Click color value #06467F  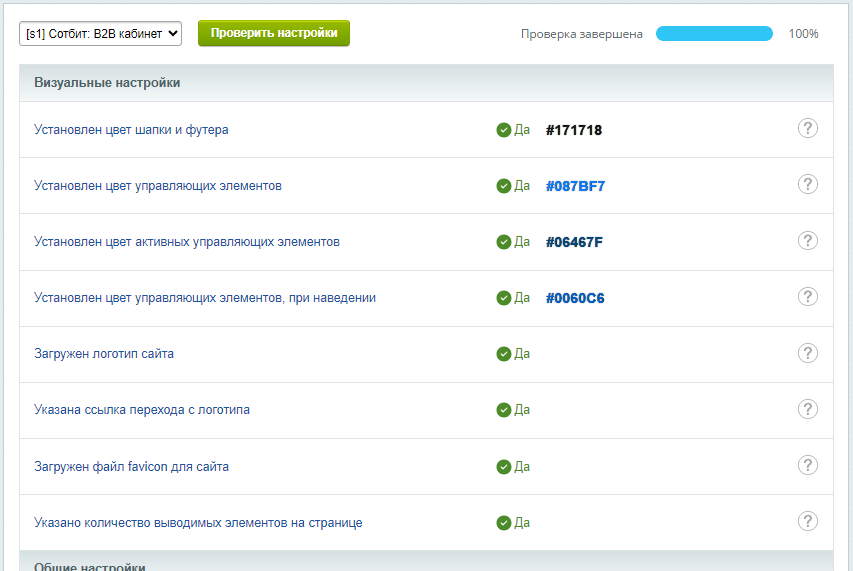574,243
